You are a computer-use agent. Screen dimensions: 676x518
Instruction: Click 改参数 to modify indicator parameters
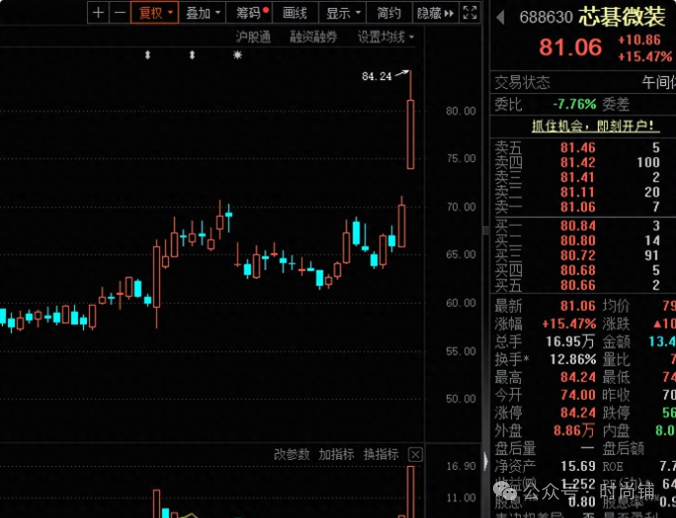point(293,454)
